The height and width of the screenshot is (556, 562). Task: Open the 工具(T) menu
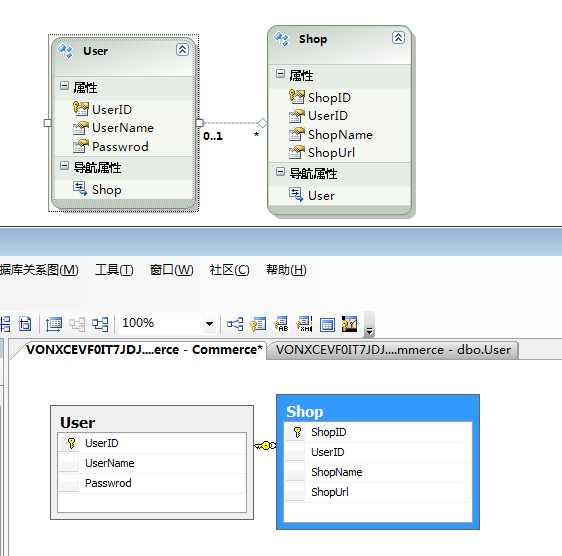pyautogui.click(x=114, y=270)
